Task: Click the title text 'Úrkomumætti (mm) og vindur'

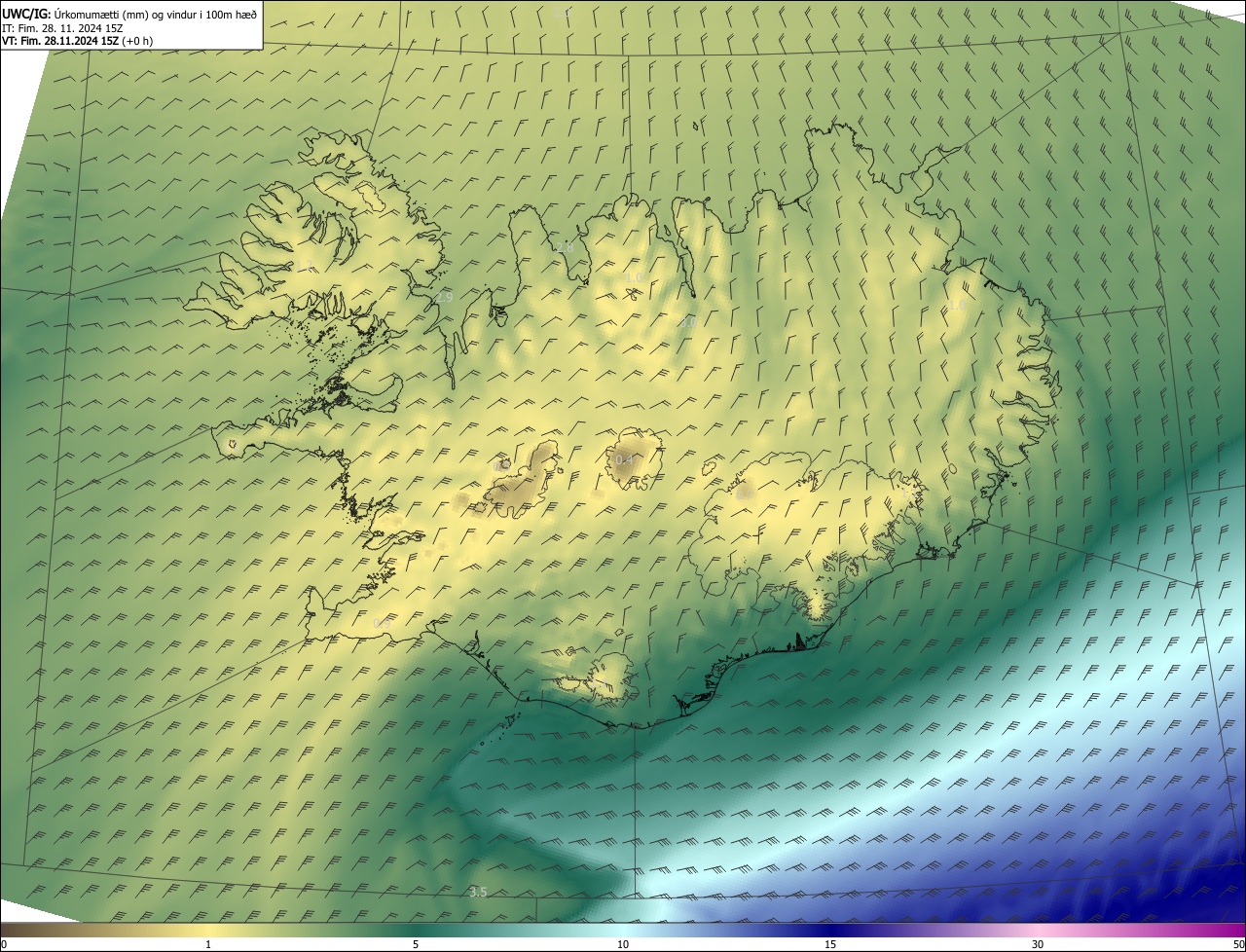Action: pyautogui.click(x=124, y=14)
